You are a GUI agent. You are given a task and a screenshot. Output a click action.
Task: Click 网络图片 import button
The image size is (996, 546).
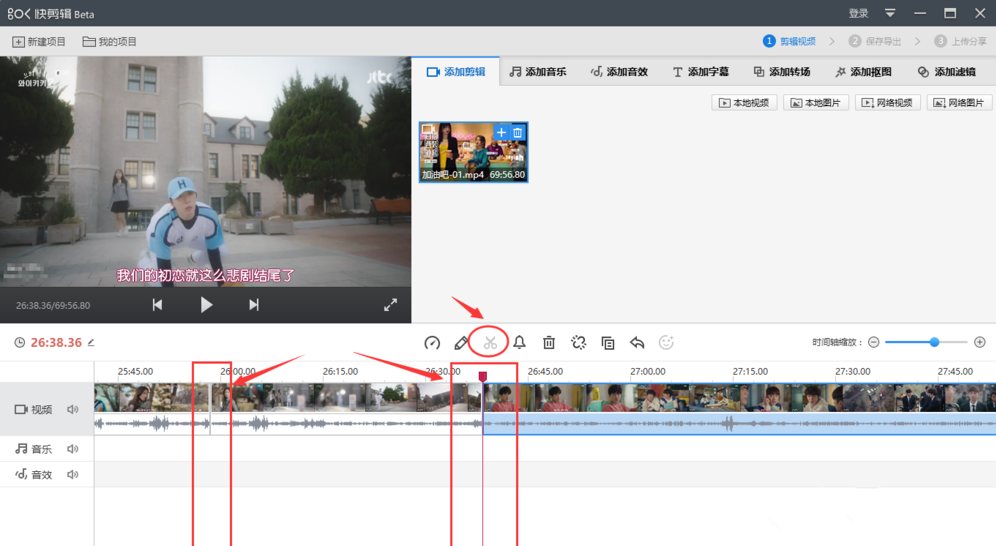tap(959, 103)
